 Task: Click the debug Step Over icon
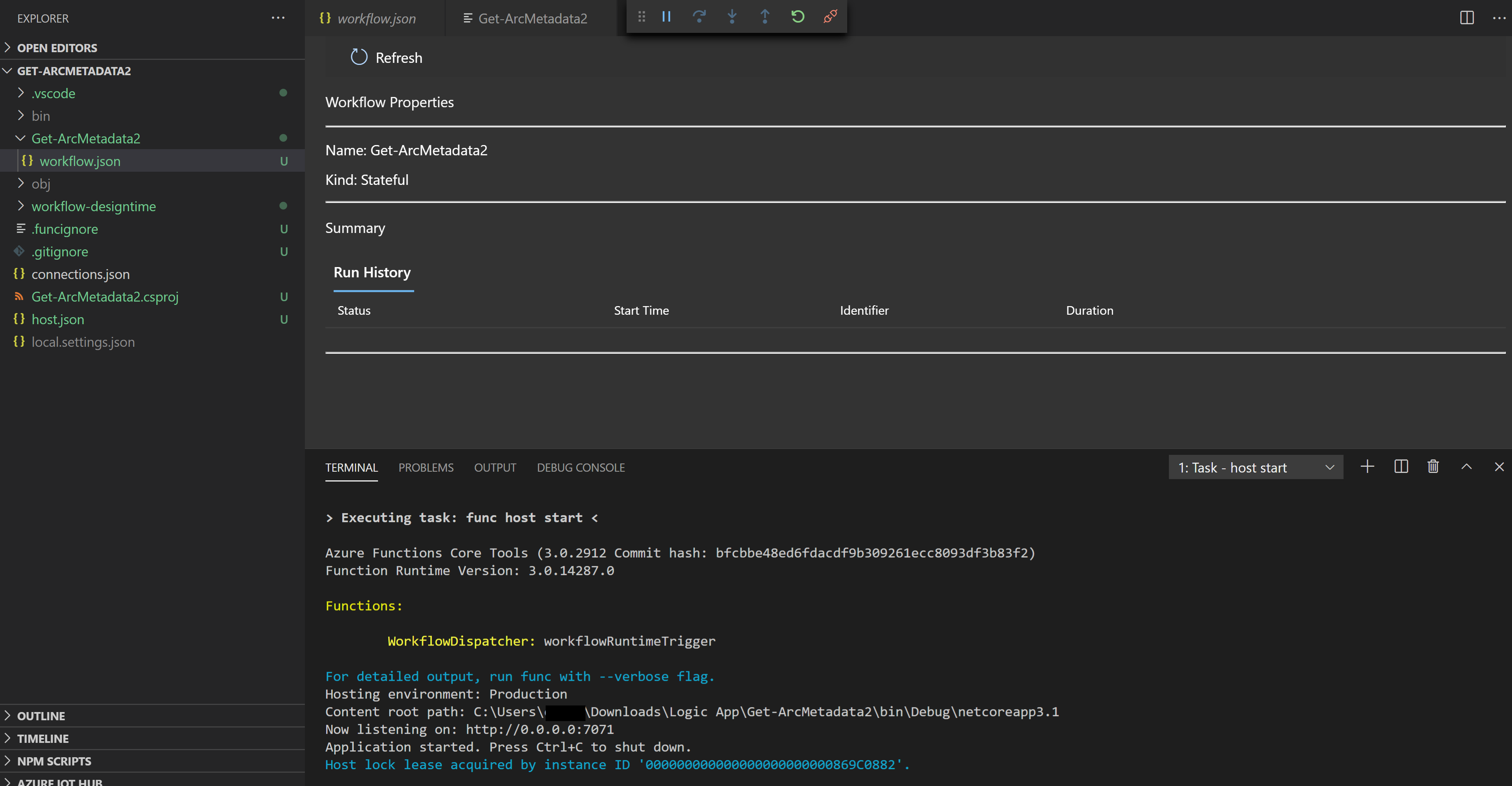tap(698, 17)
